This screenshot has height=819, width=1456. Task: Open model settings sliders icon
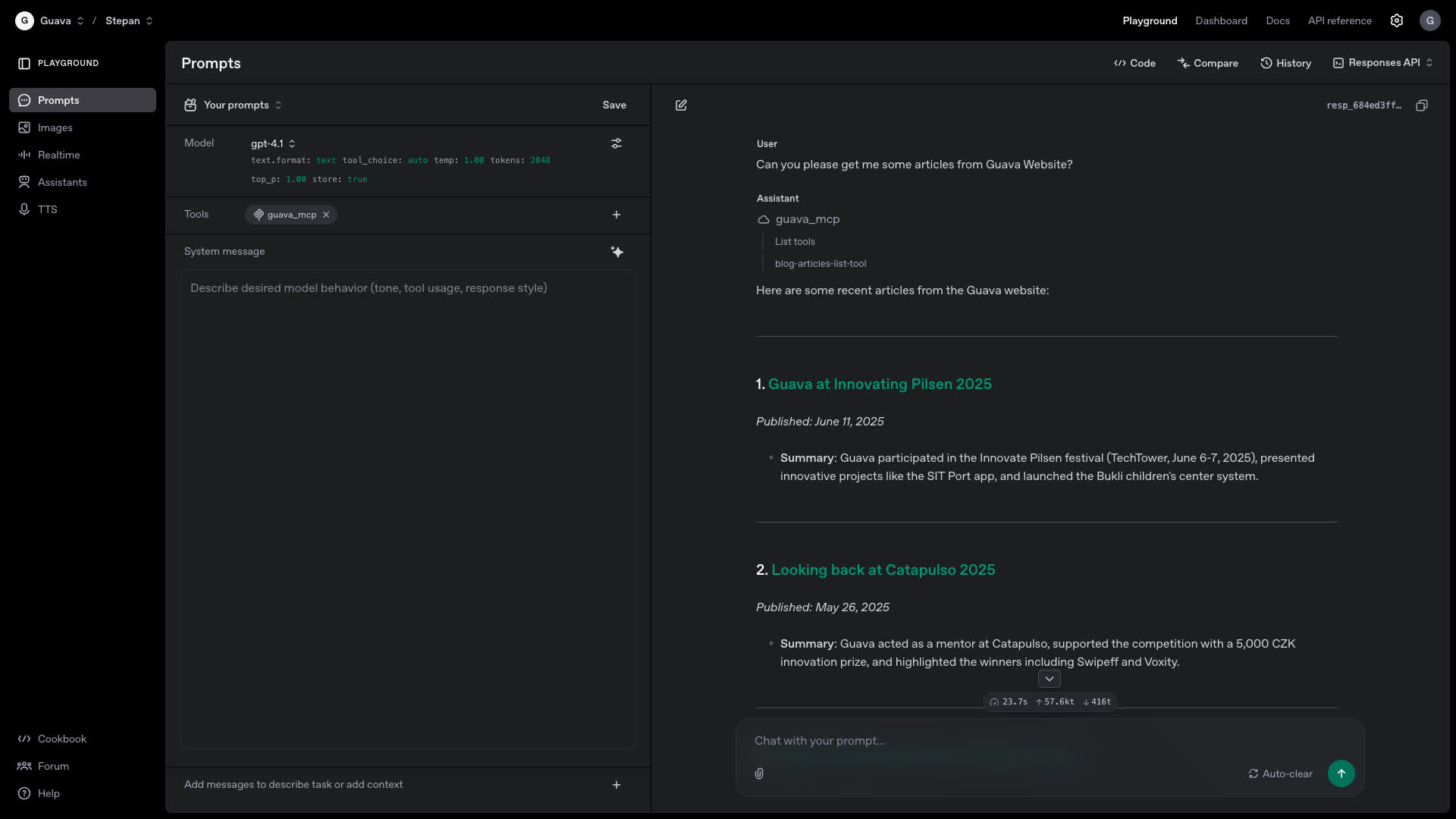tap(617, 143)
